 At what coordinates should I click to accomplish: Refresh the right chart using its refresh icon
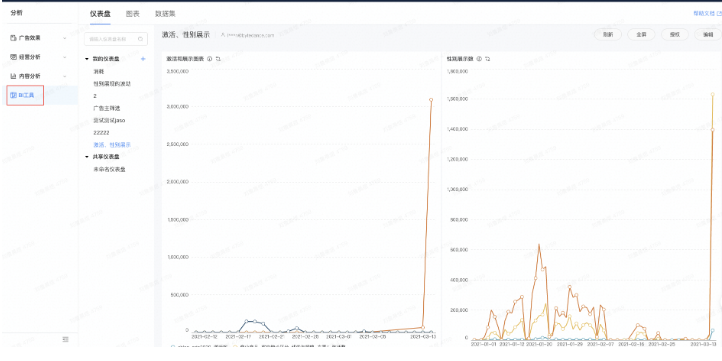pos(488,59)
